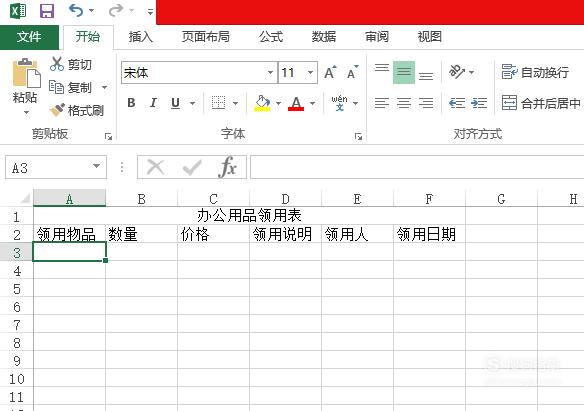Click inside the formula bar input
This screenshot has height=411, width=584.
coord(417,167)
